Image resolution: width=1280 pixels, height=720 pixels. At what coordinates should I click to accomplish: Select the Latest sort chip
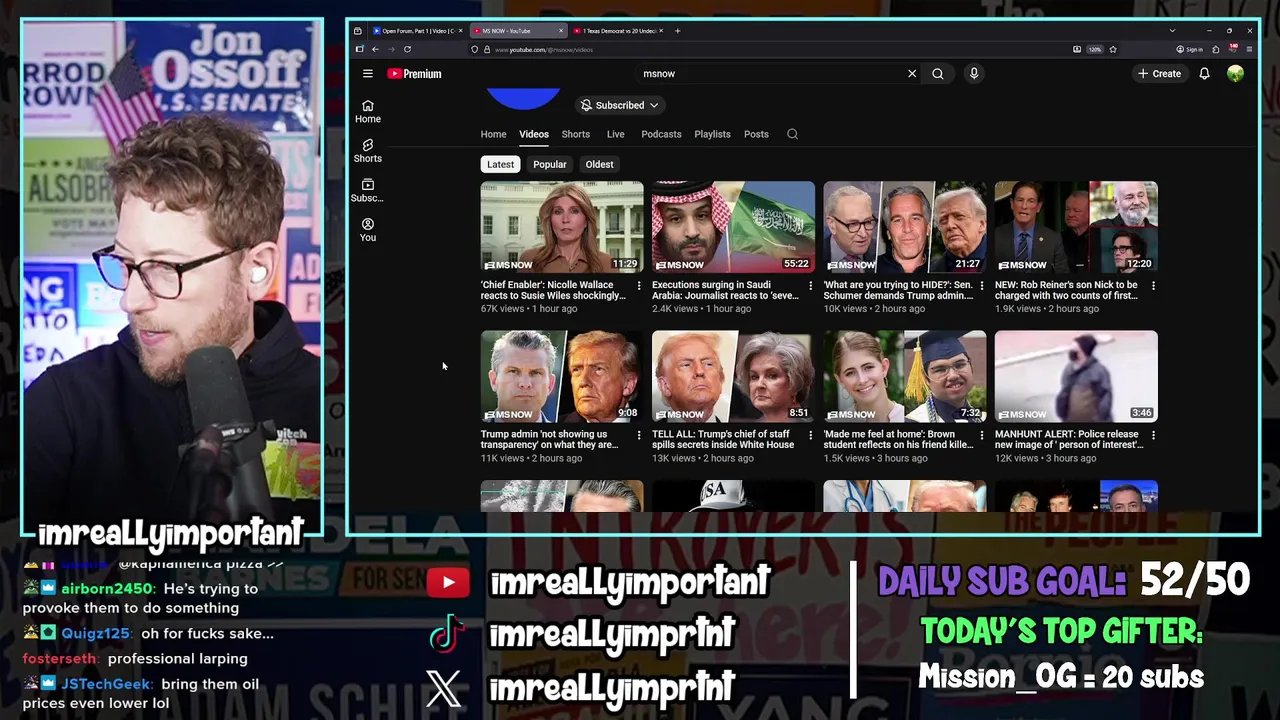point(501,164)
